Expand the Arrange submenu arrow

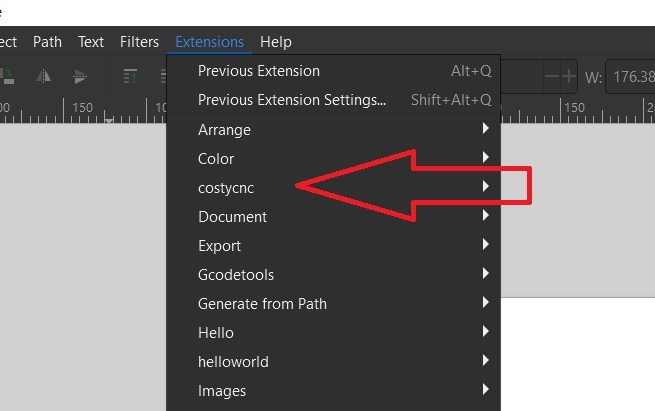tap(485, 130)
